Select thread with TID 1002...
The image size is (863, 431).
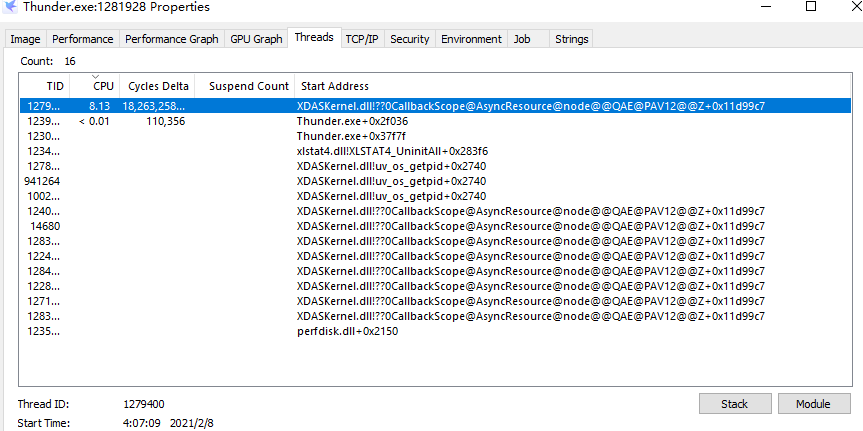coord(435,196)
